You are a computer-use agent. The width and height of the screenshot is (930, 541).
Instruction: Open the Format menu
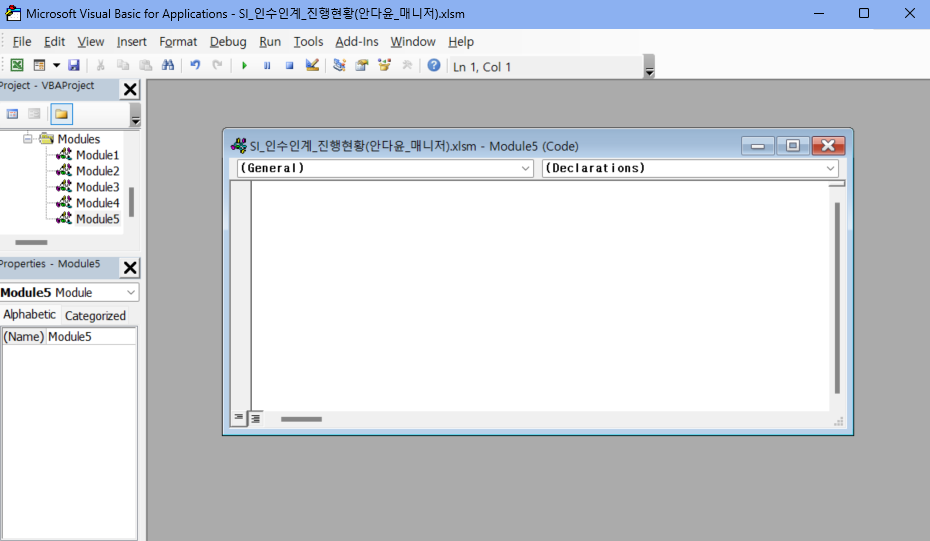[178, 42]
